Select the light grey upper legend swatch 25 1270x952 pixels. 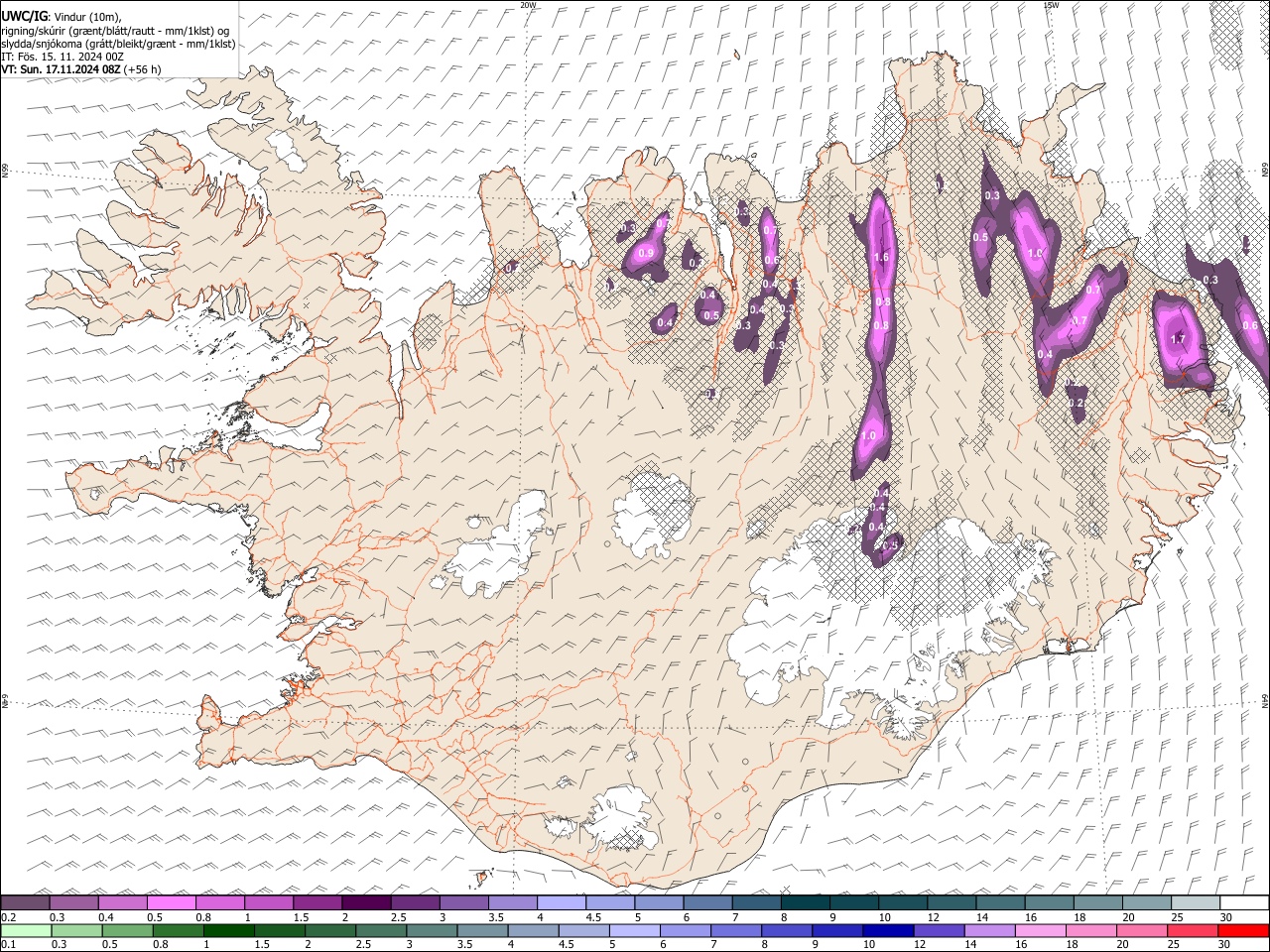(1195, 902)
